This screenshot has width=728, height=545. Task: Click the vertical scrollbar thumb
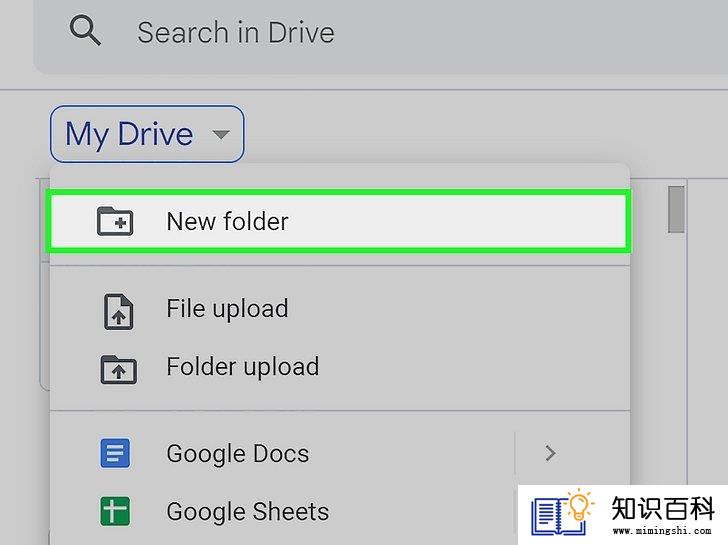[x=676, y=209]
